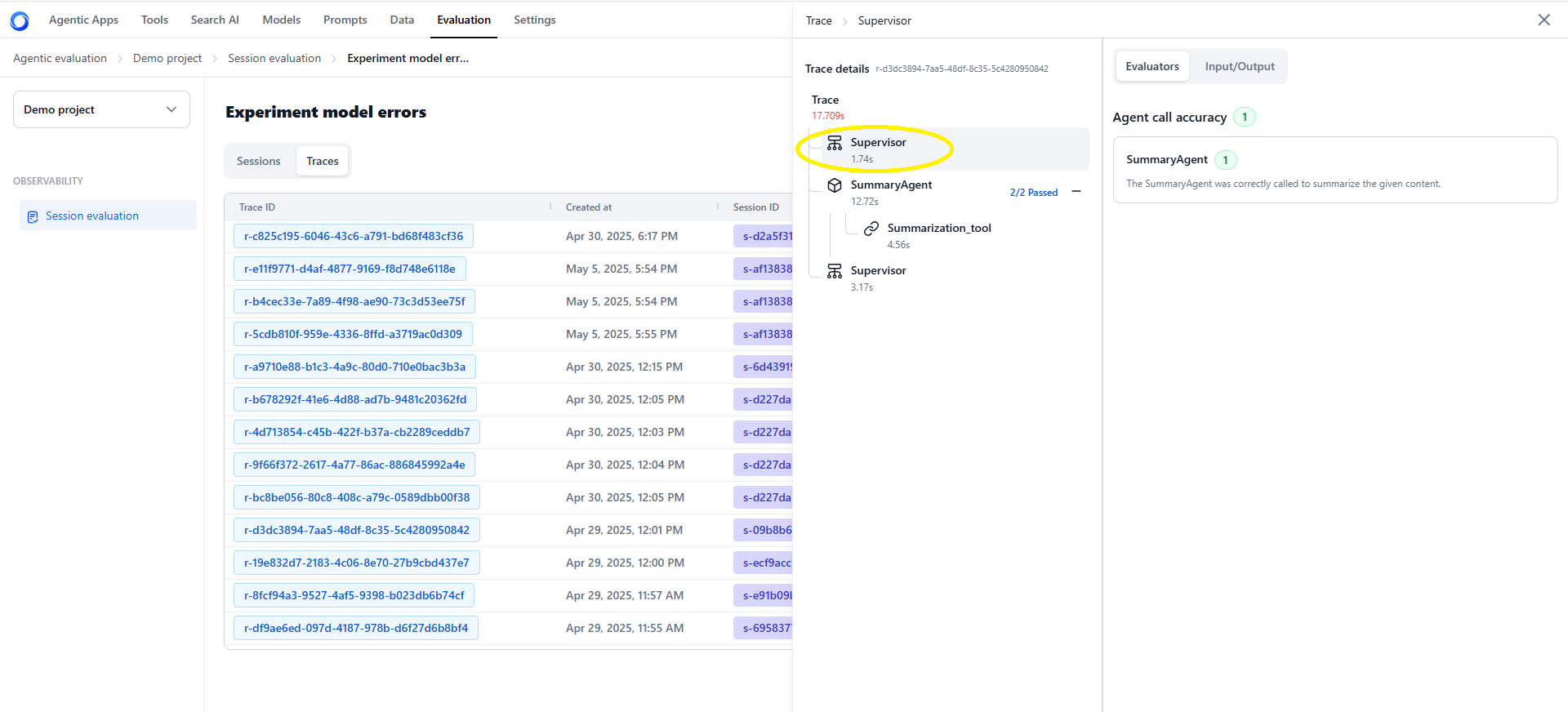Click the second Supervisor node icon (3.17s)
The height and width of the screenshot is (712, 1568).
pyautogui.click(x=835, y=271)
